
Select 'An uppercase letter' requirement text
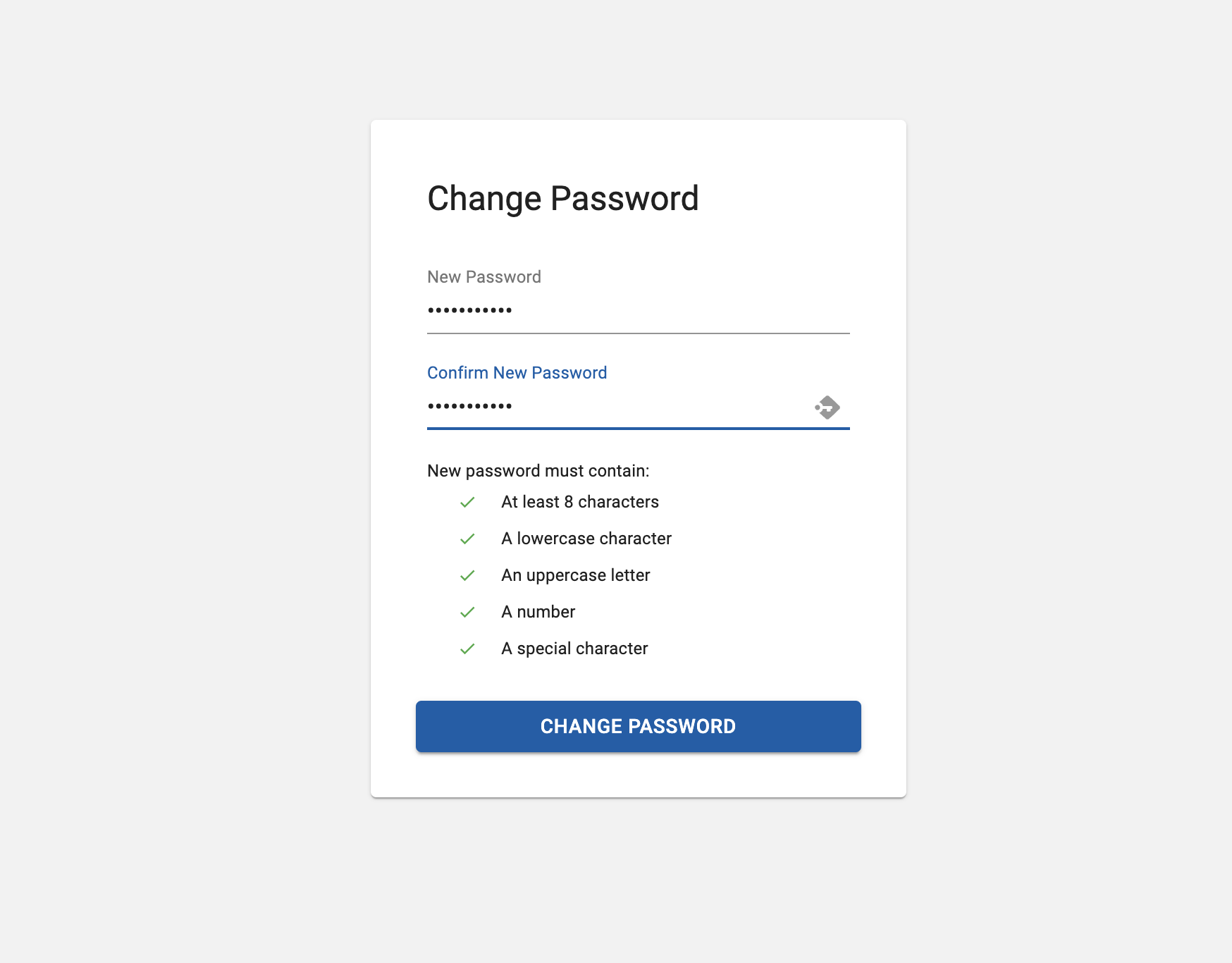point(575,575)
